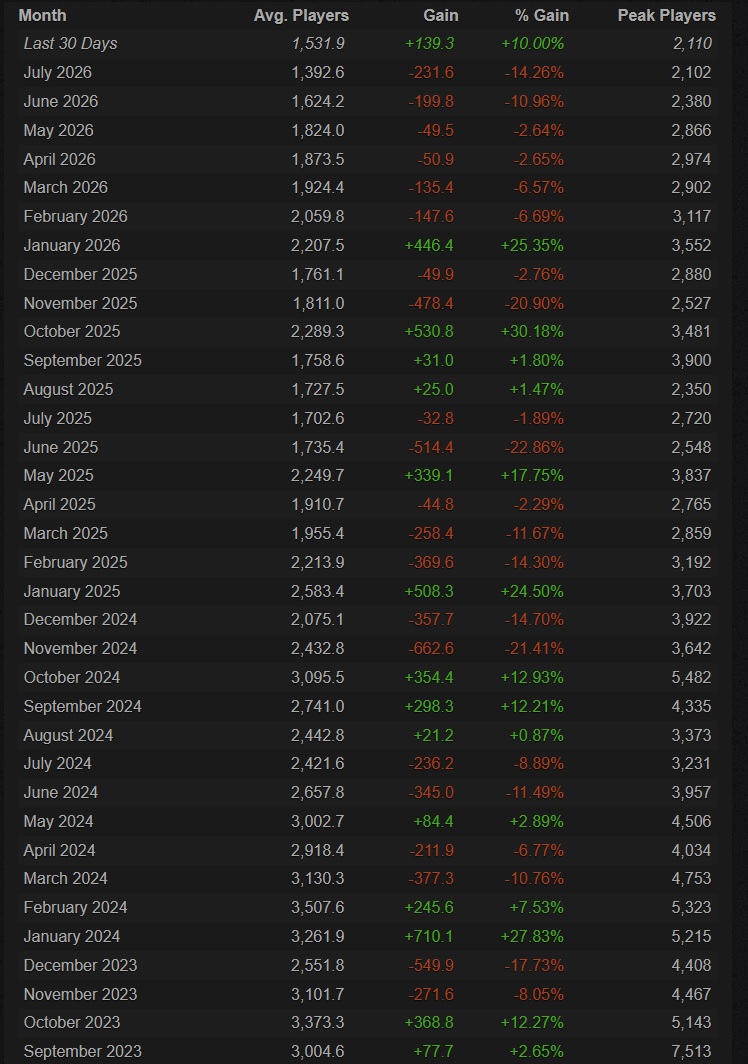This screenshot has height=1064, width=748.
Task: Click the August 2024 row label
Action: (69, 735)
